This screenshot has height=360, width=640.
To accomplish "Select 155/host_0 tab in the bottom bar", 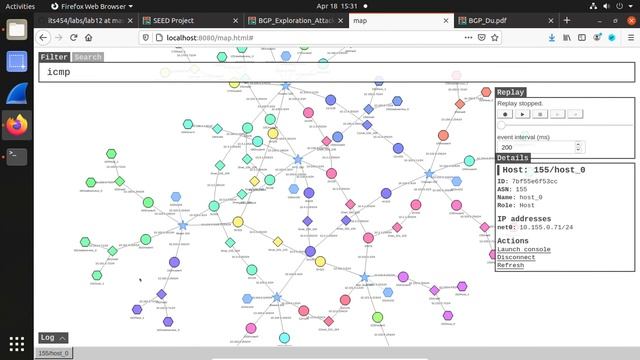I will click(54, 353).
